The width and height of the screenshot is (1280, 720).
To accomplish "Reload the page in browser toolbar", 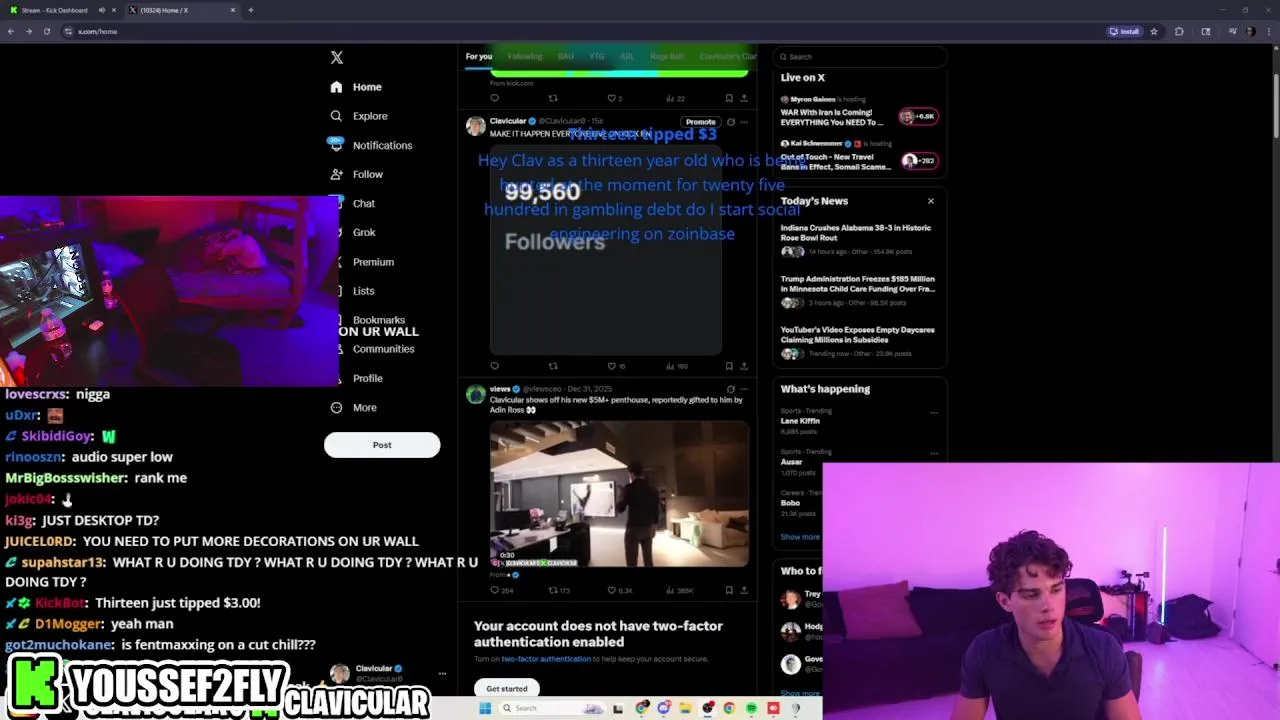I will click(46, 31).
